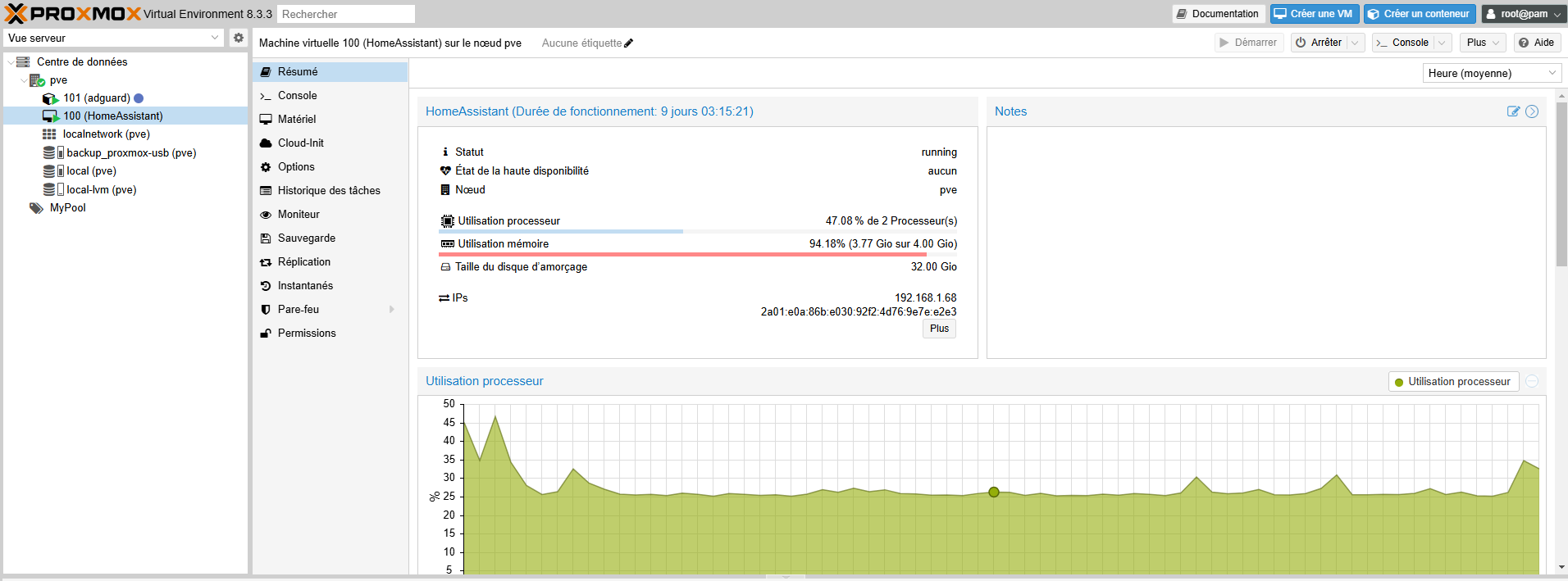
Task: Open the MyPool resource pool
Action: 68,208
